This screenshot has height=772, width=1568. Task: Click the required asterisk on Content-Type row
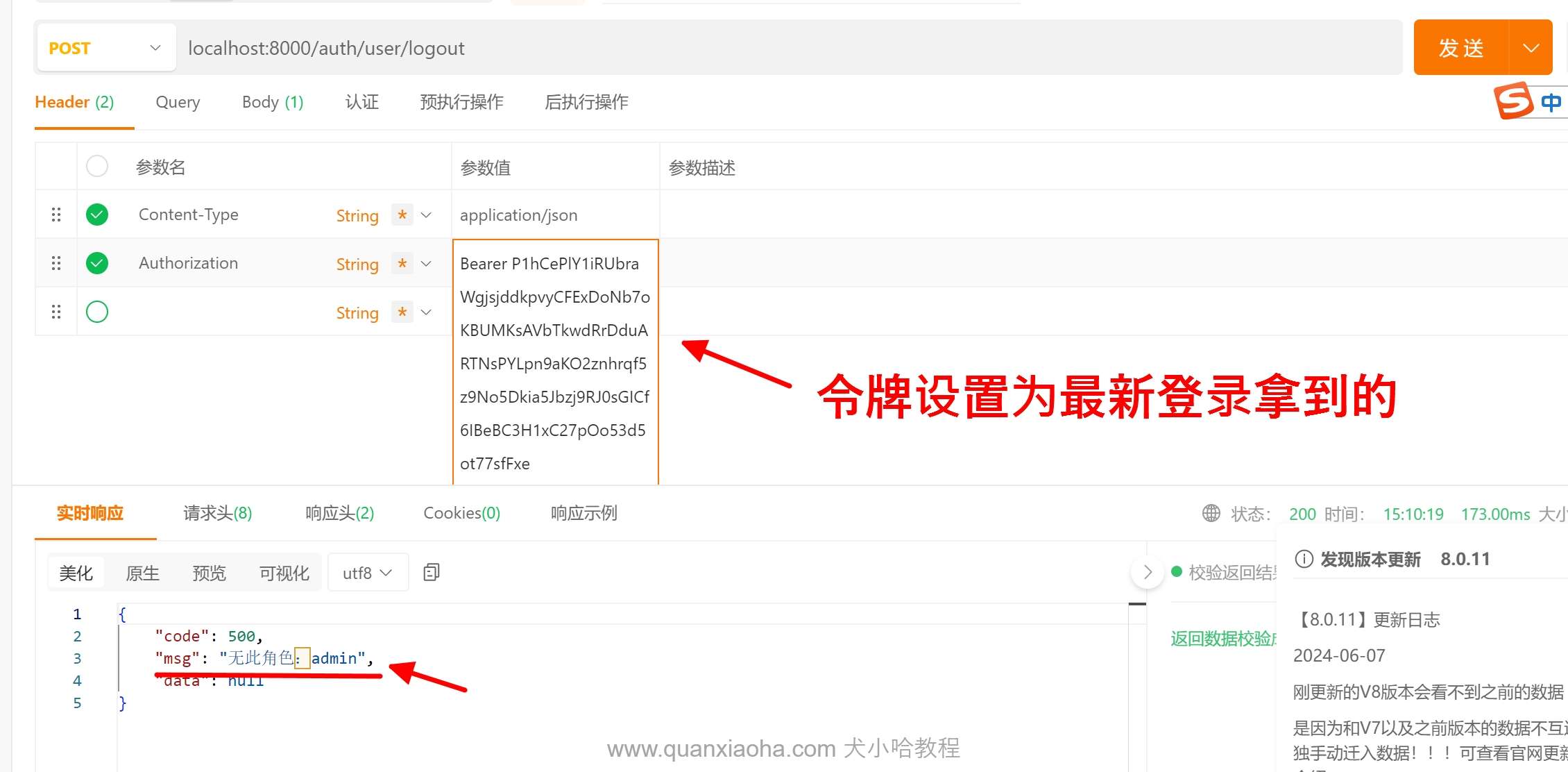402,215
